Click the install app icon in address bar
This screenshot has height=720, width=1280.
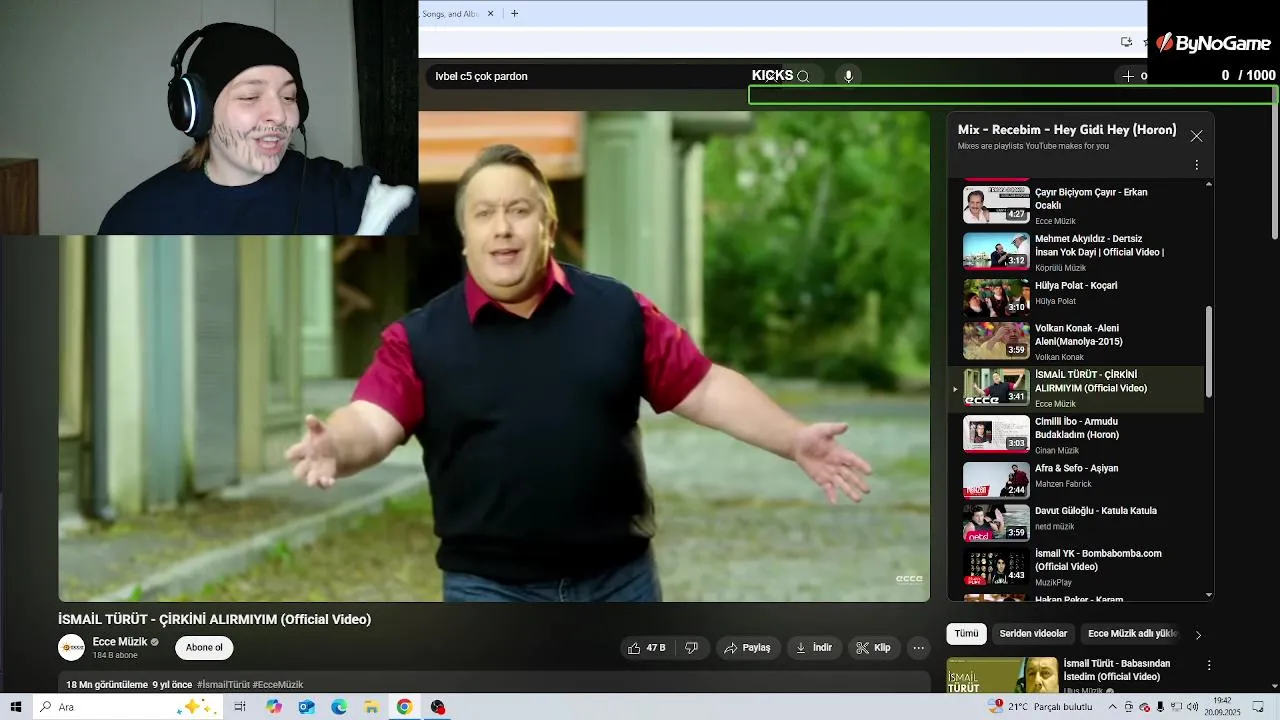point(1127,42)
